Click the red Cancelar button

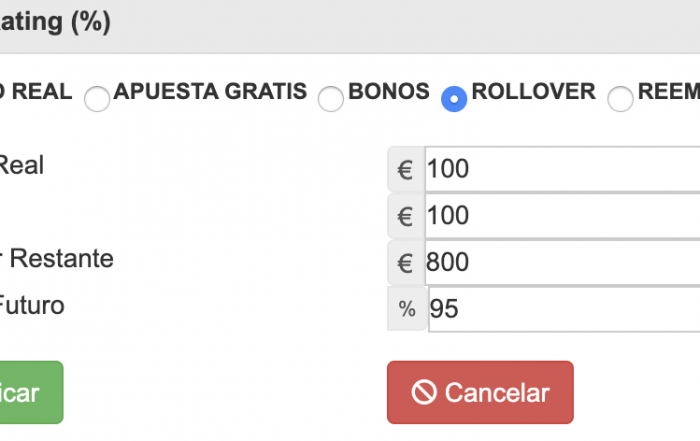pos(480,392)
